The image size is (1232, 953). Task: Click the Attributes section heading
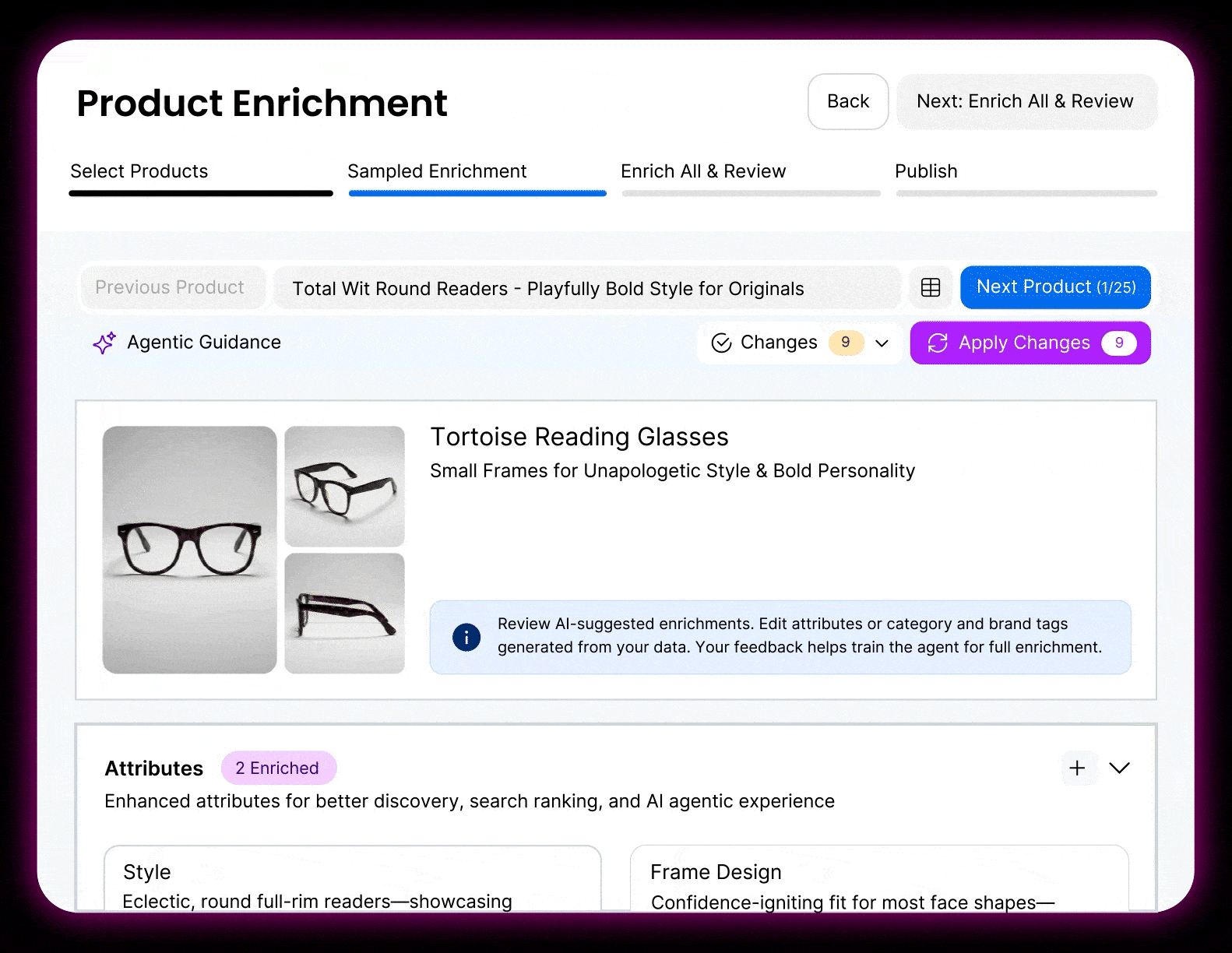click(x=154, y=768)
